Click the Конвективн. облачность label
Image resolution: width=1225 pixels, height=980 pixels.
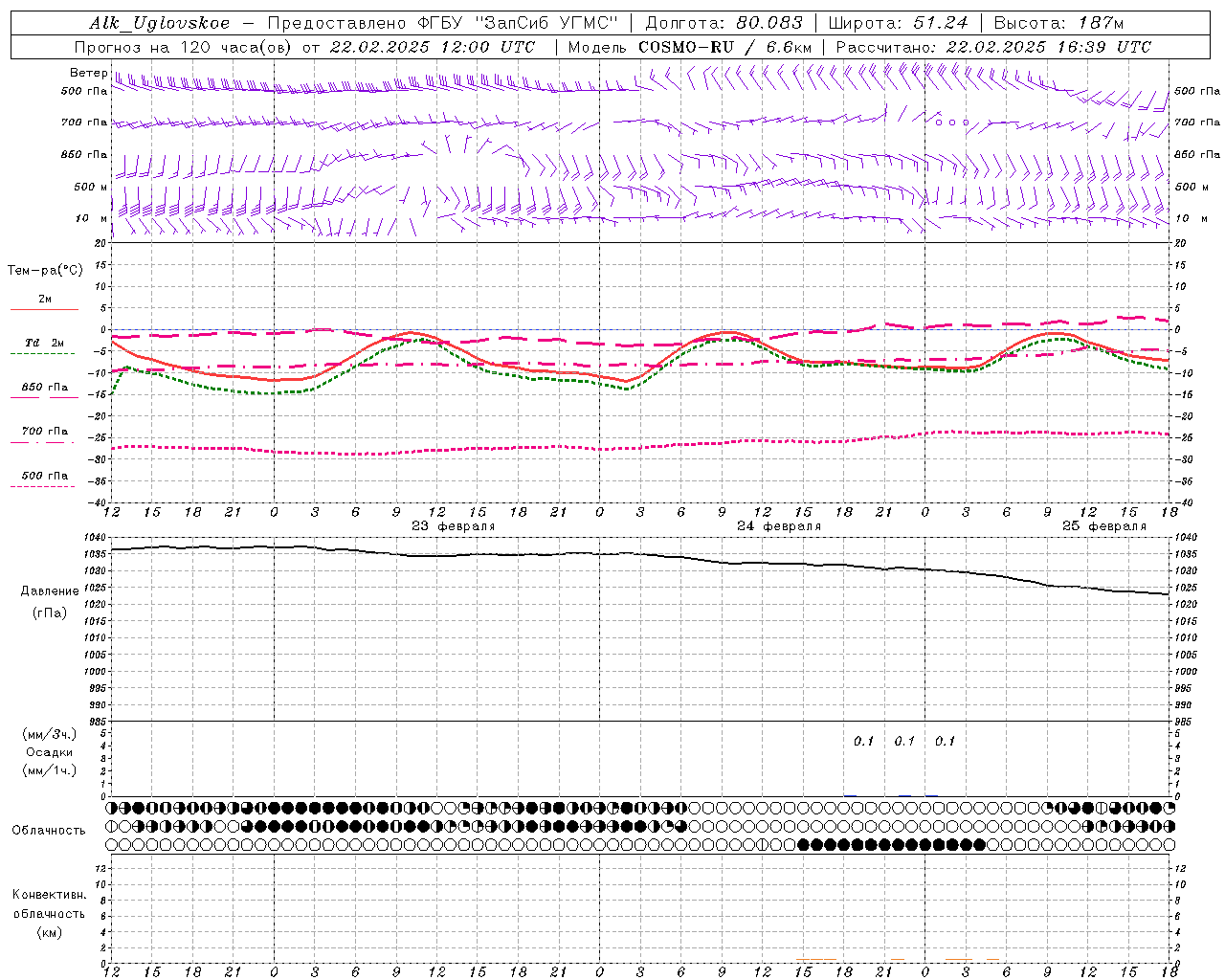pyautogui.click(x=49, y=904)
